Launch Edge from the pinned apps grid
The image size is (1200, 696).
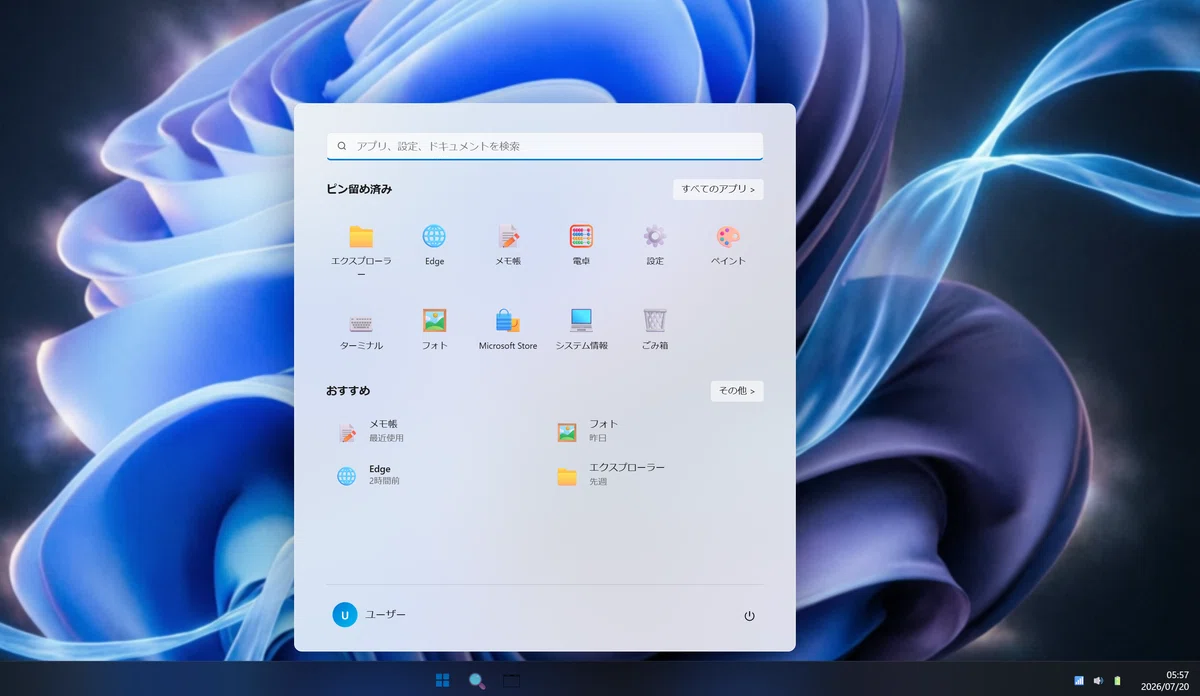tap(434, 246)
